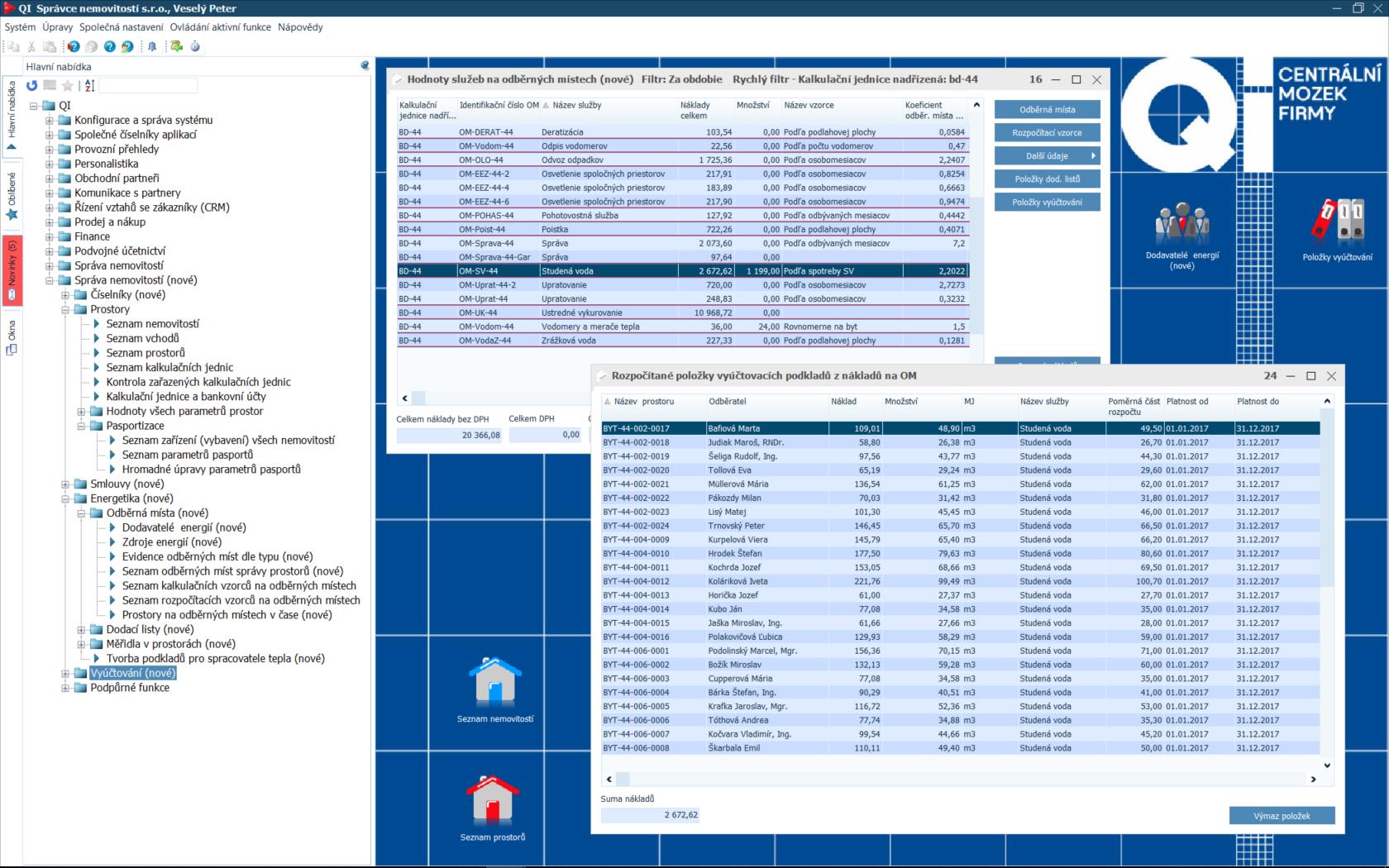Click the help icon with person figure
Screen dimensions: 1389x868
[127, 47]
